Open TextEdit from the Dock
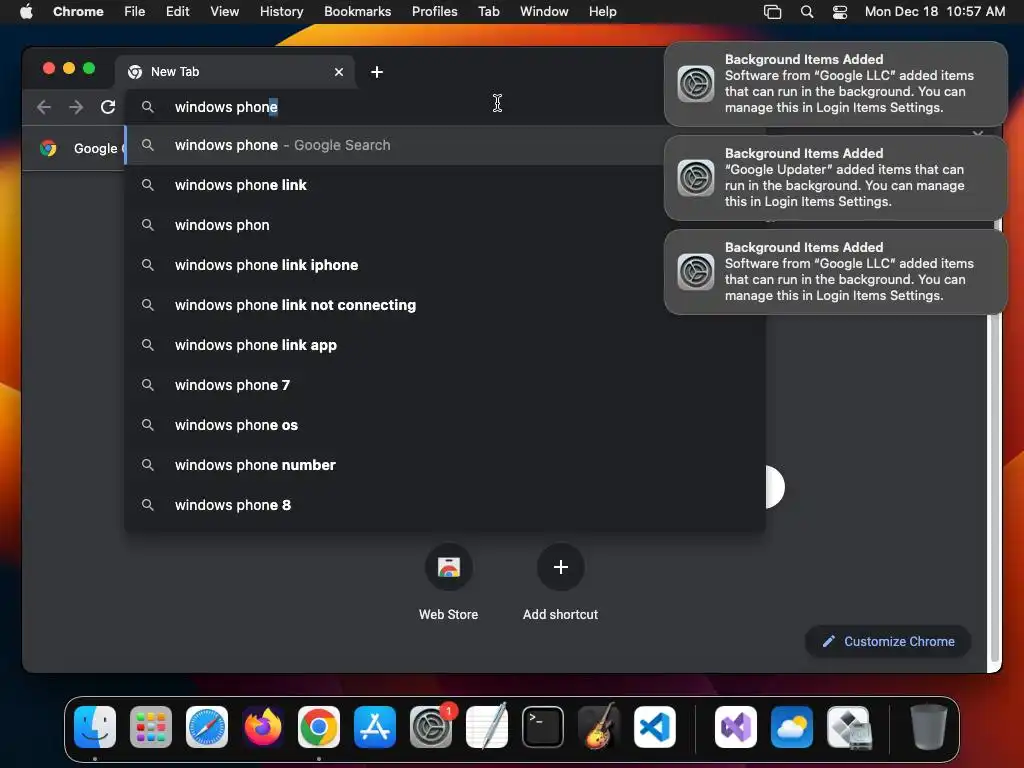 (487, 727)
